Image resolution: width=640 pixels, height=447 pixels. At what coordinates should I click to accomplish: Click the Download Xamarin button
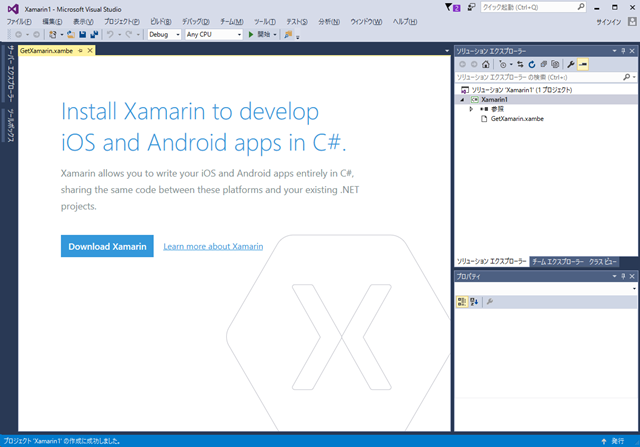(x=107, y=246)
